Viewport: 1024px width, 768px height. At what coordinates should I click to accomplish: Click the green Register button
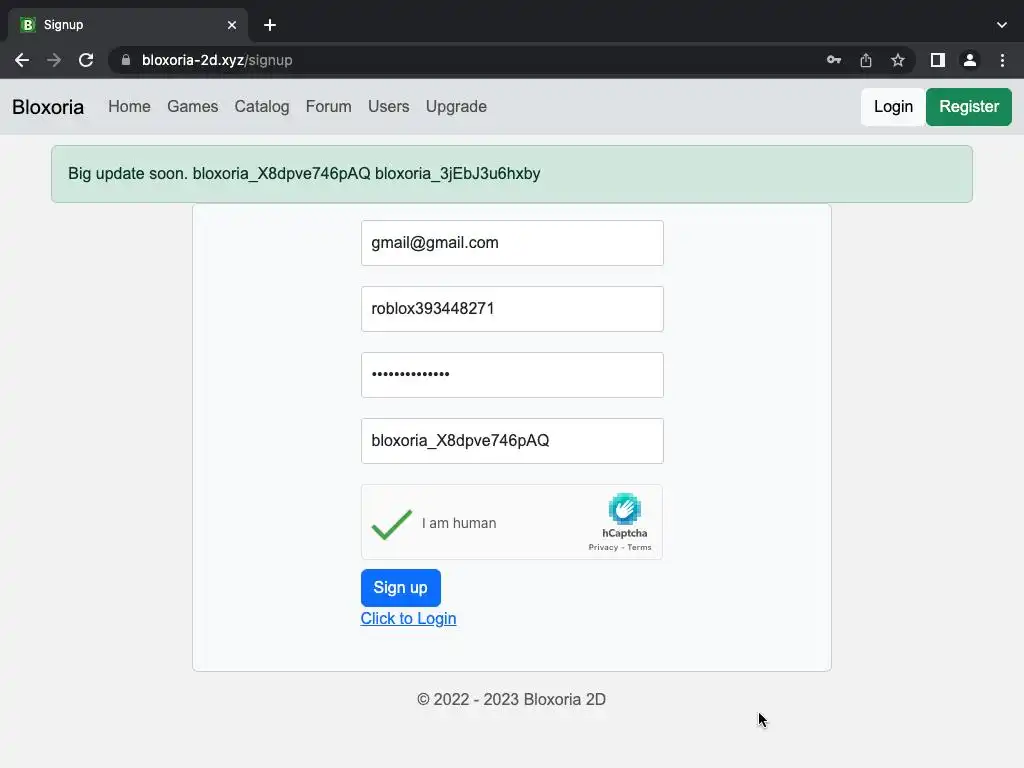(x=969, y=107)
